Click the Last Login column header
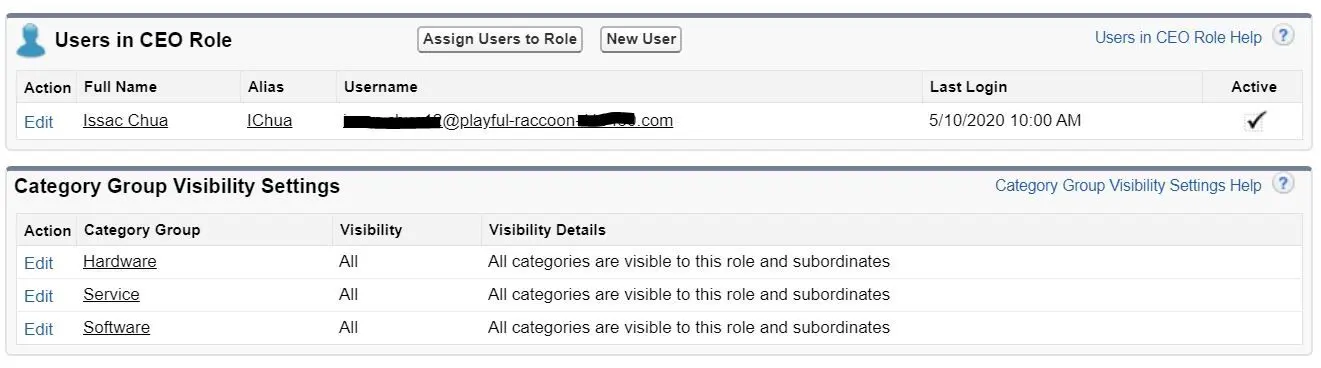 pyautogui.click(x=968, y=87)
